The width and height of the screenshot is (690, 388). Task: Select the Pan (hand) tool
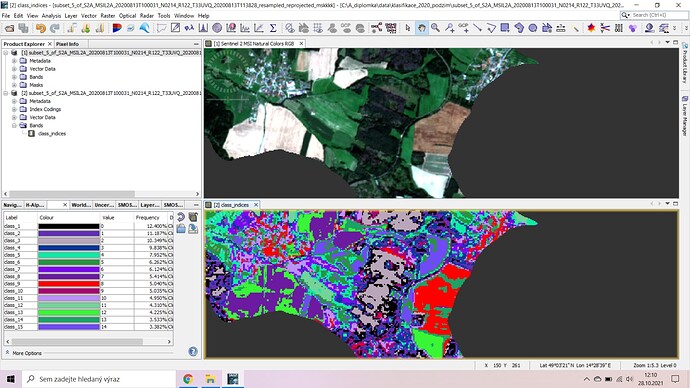pyautogui.click(x=422, y=28)
